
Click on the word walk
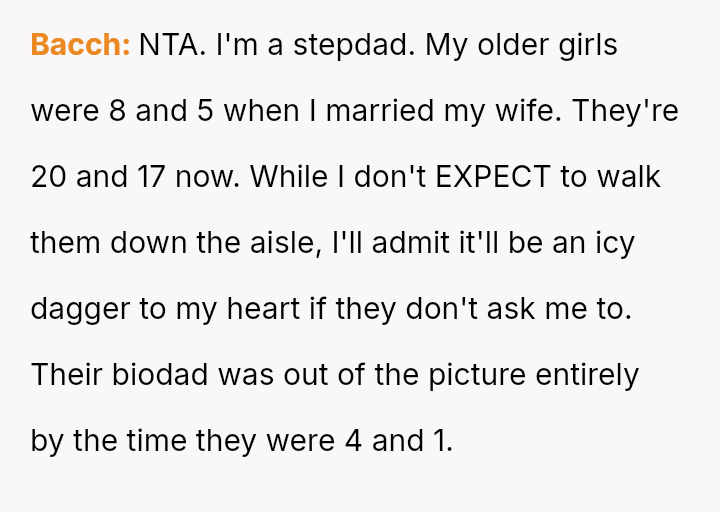629,177
